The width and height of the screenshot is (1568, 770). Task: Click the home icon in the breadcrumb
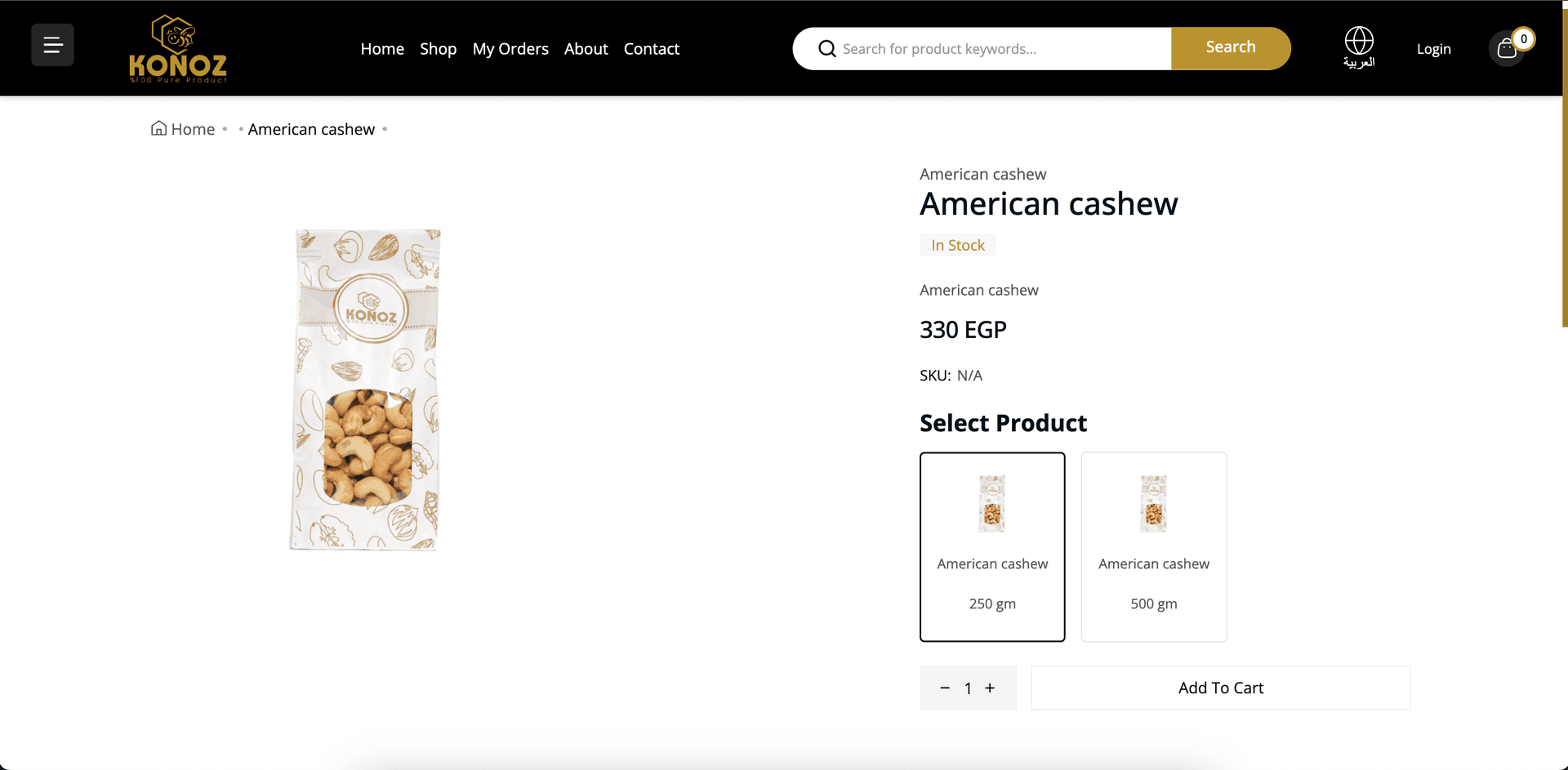coord(159,128)
